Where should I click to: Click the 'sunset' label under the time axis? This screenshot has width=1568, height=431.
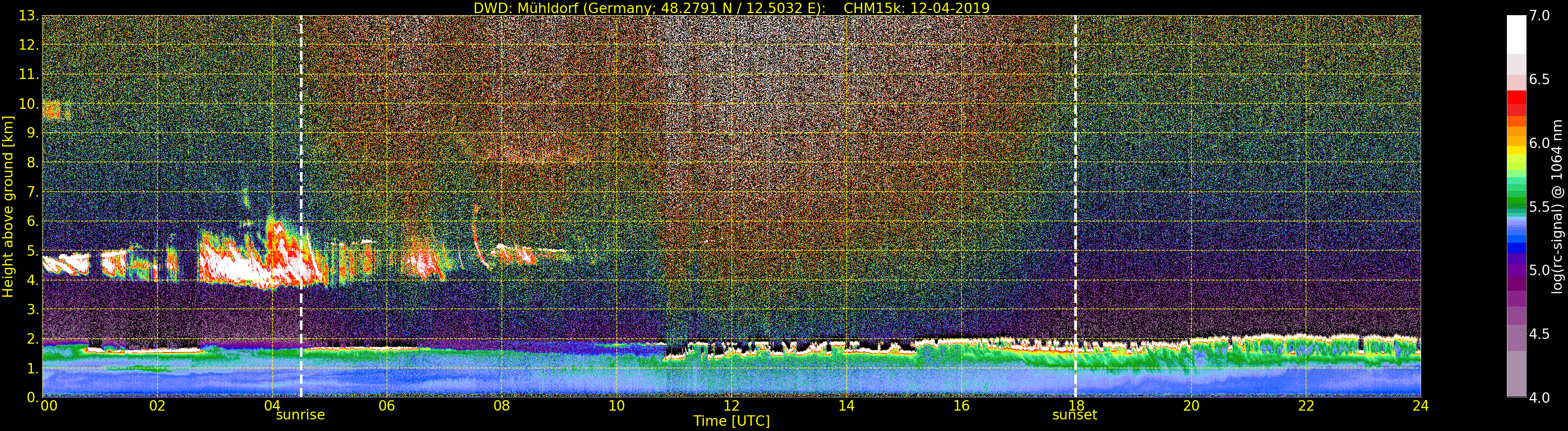(1075, 415)
